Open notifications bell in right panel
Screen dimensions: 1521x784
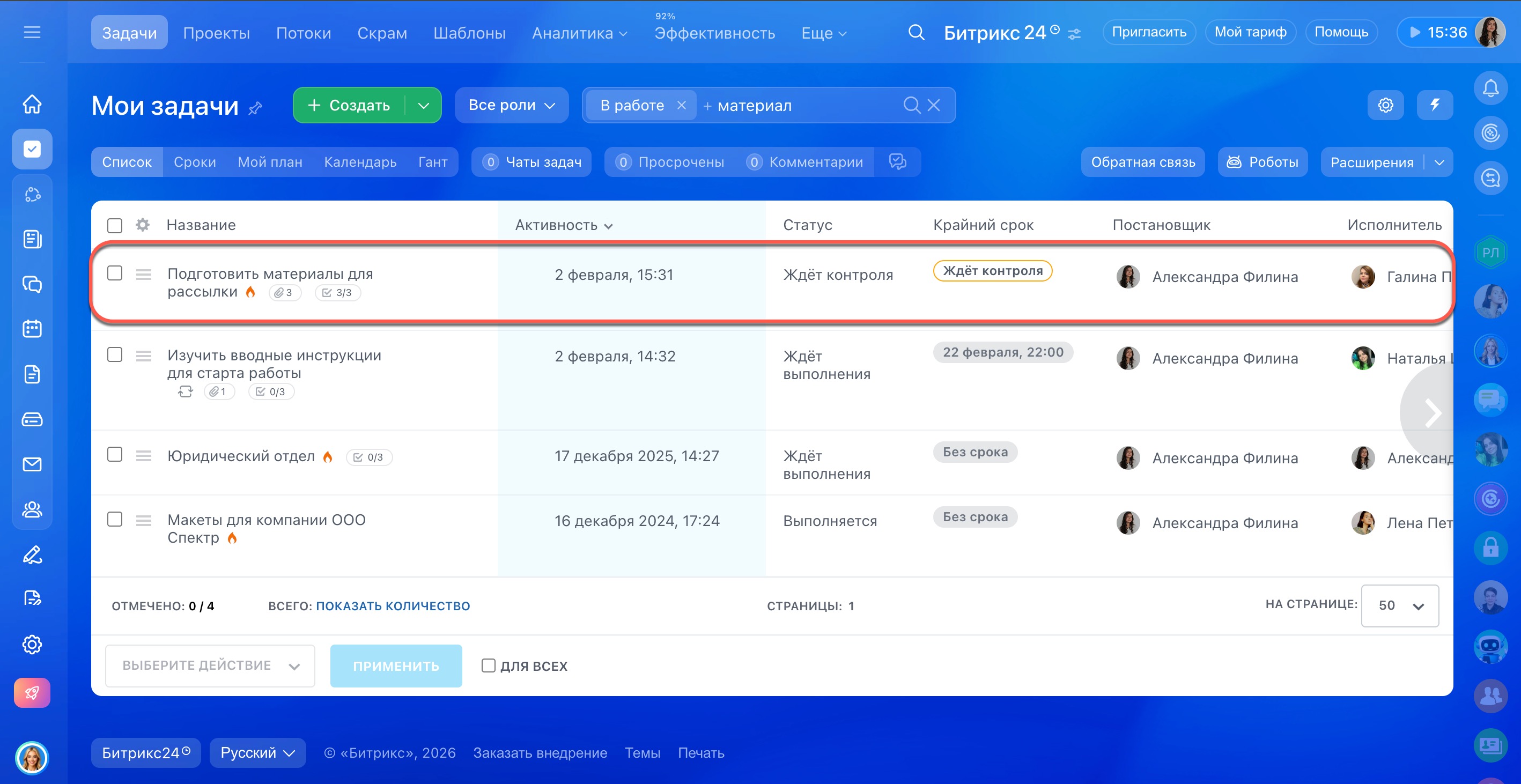pyautogui.click(x=1490, y=88)
